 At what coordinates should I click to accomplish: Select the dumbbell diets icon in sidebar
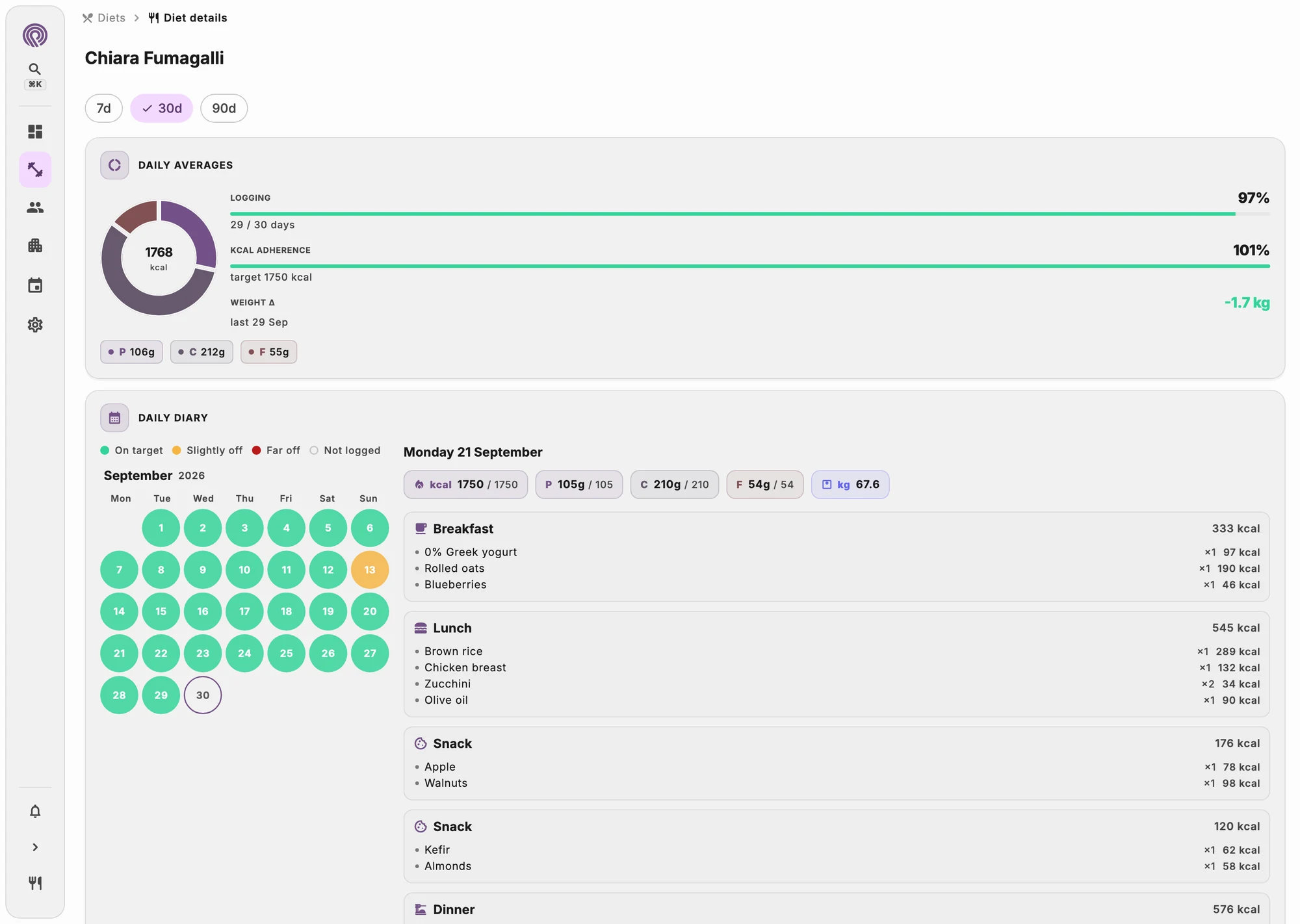35,170
